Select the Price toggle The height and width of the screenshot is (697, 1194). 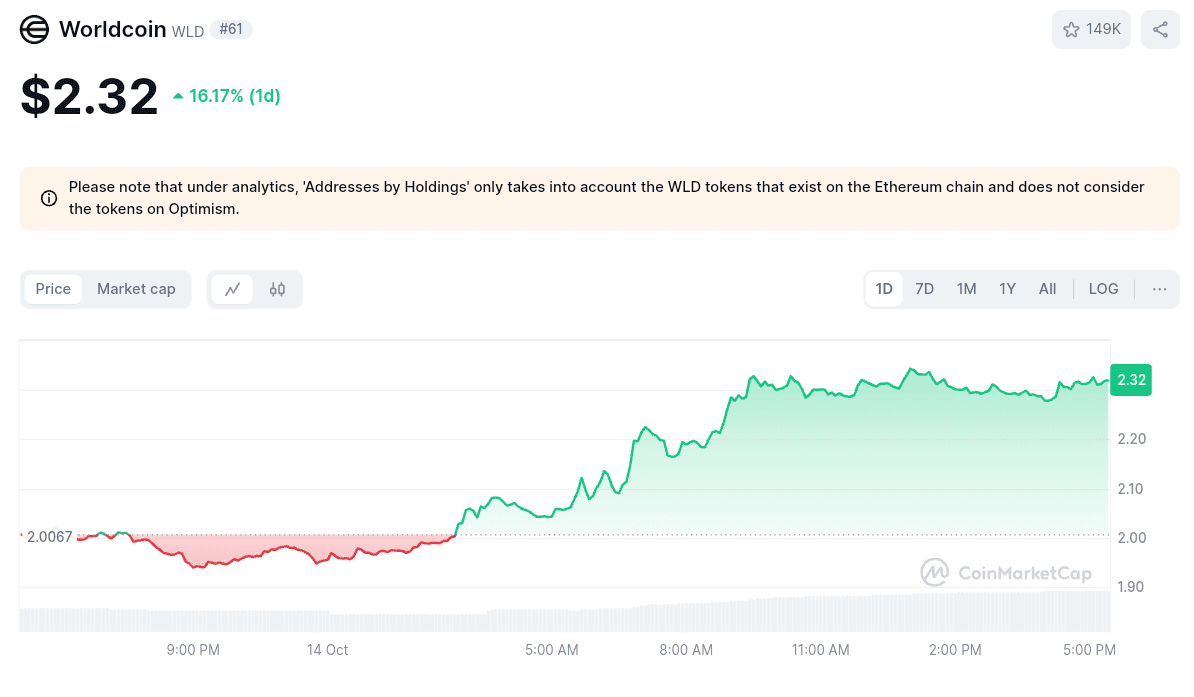[53, 289]
